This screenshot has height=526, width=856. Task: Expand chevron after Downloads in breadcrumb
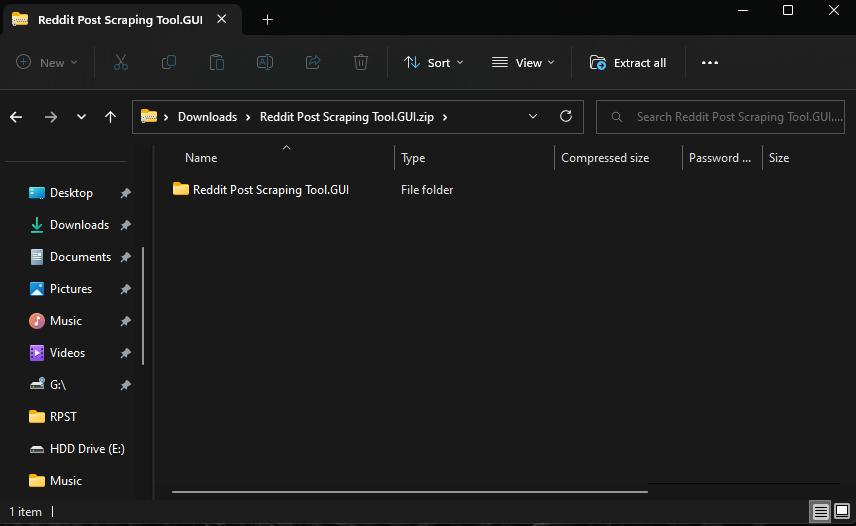click(248, 117)
